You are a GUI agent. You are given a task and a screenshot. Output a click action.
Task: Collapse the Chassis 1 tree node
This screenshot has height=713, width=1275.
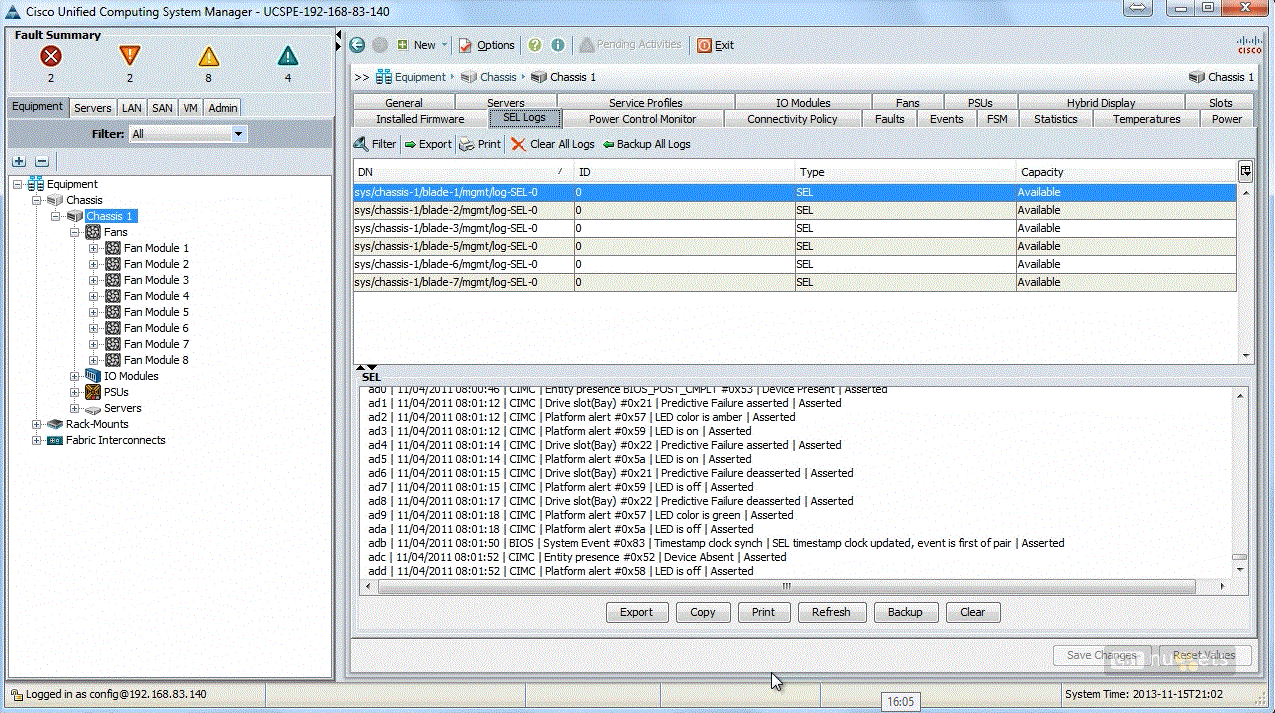point(56,216)
